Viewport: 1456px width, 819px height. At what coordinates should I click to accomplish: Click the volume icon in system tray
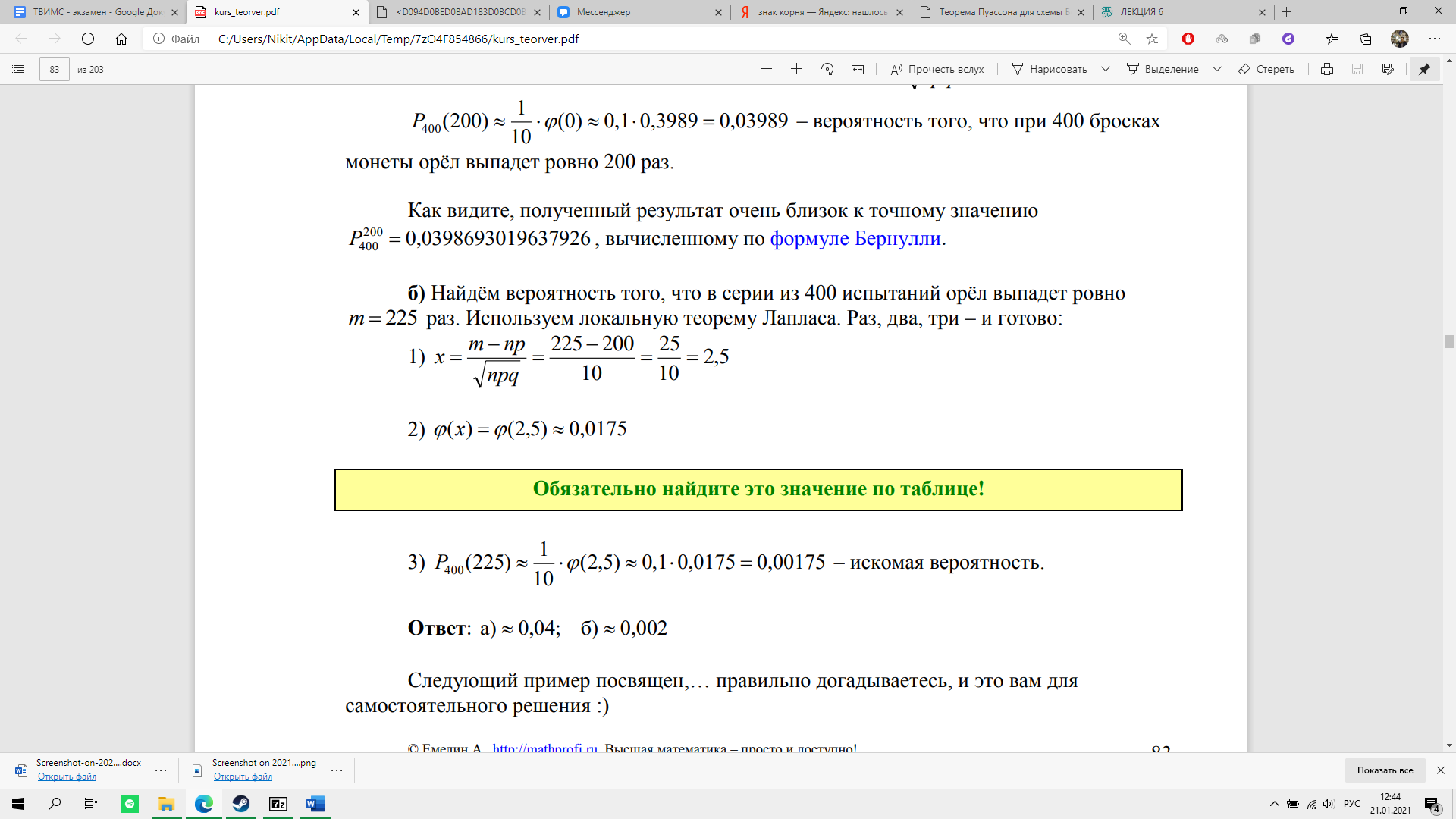click(x=1329, y=804)
